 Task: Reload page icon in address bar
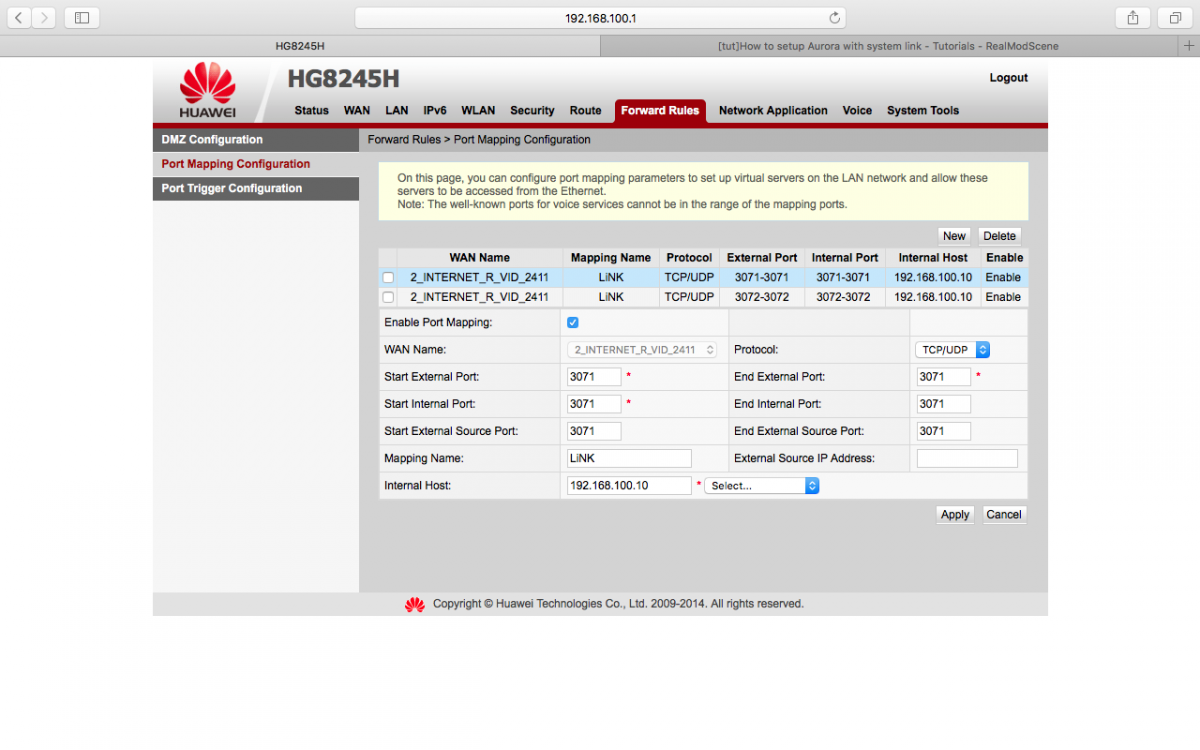click(x=834, y=18)
